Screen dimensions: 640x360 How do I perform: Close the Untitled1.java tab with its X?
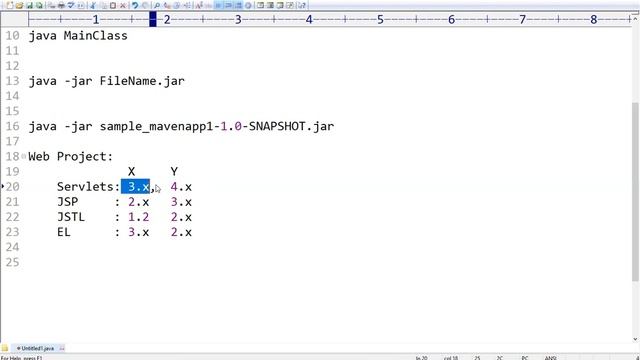pyautogui.click(x=62, y=348)
